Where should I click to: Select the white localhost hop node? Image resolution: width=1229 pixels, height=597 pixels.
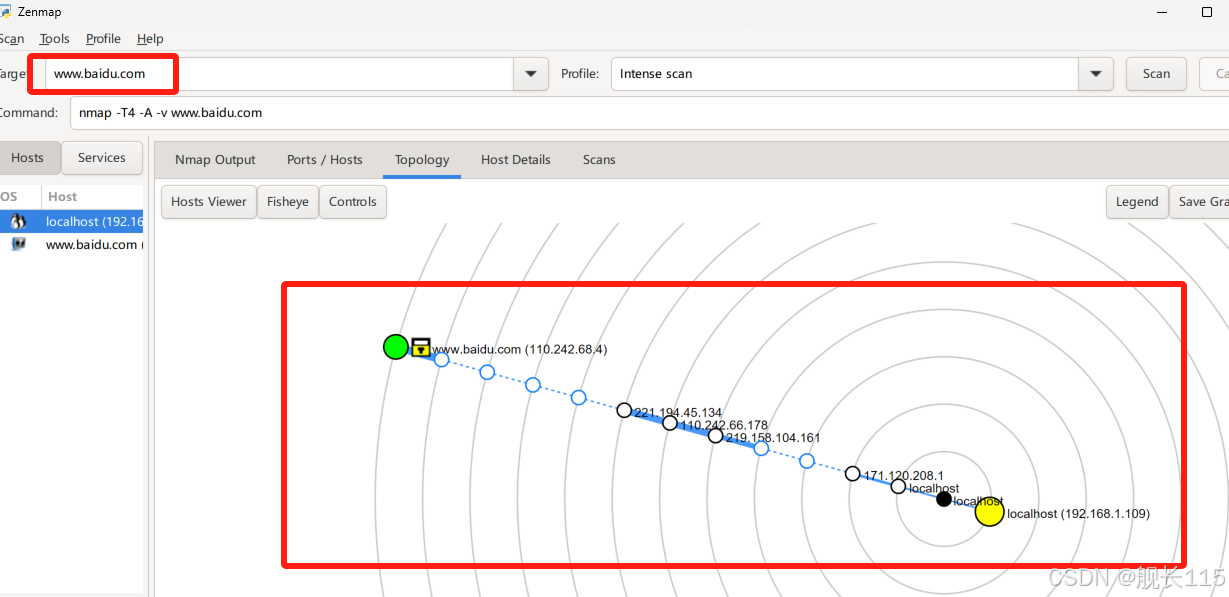pos(898,486)
